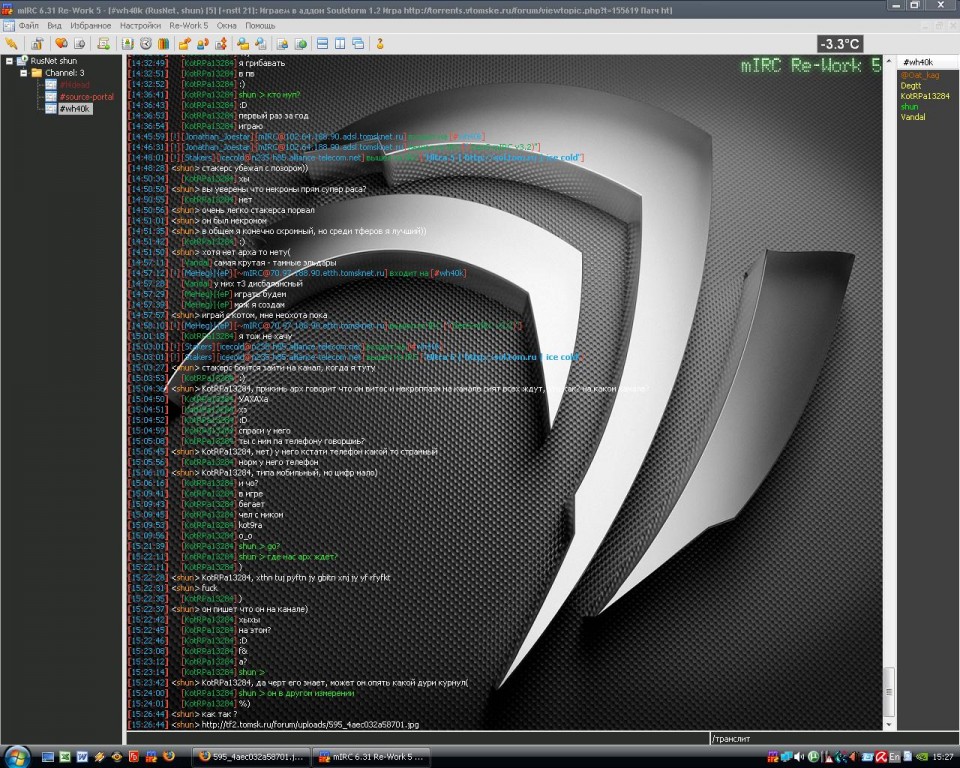Click the mIRC system menu icon left of Файл

(9, 26)
